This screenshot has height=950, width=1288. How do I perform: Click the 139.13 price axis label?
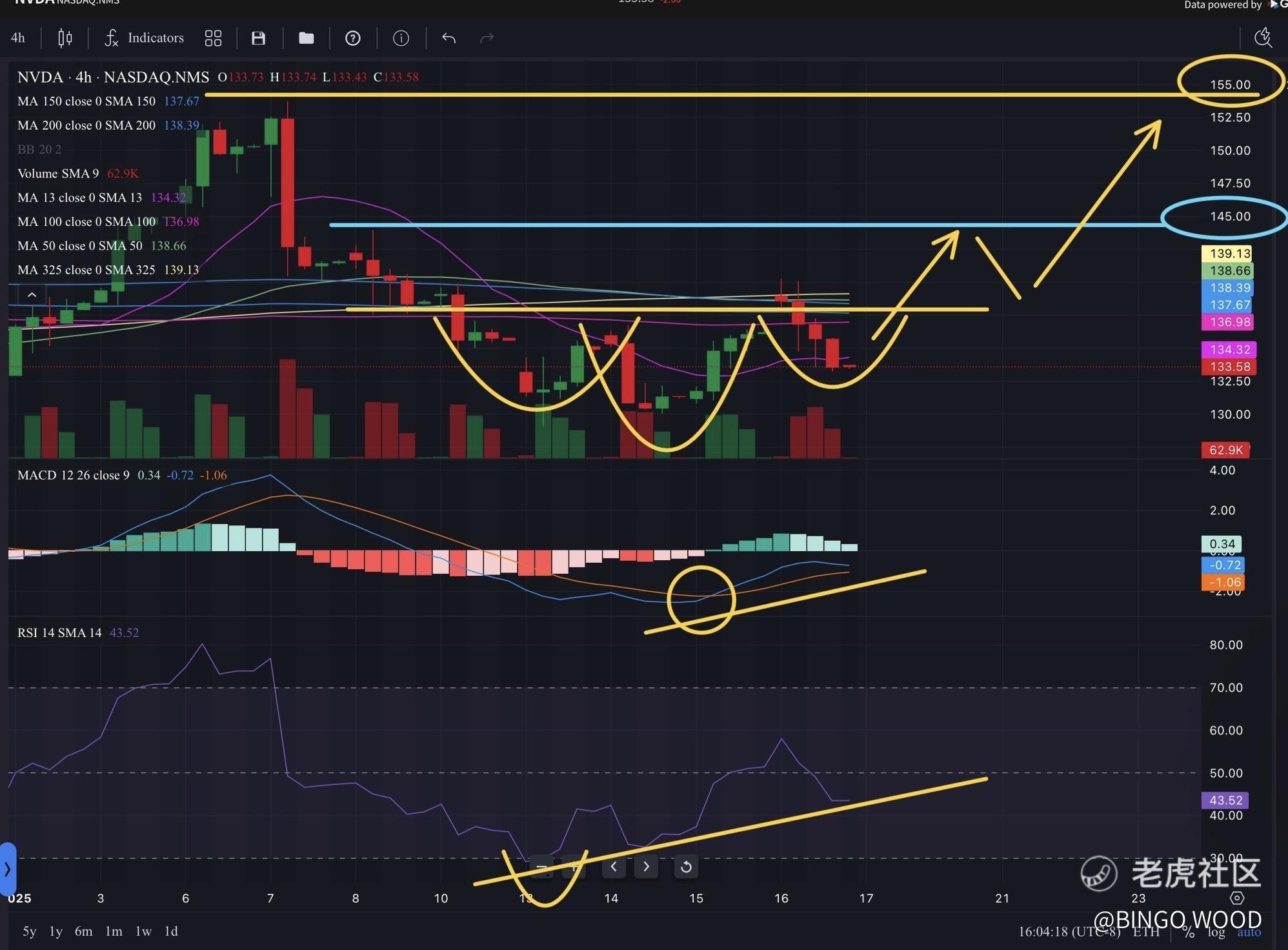point(1226,254)
